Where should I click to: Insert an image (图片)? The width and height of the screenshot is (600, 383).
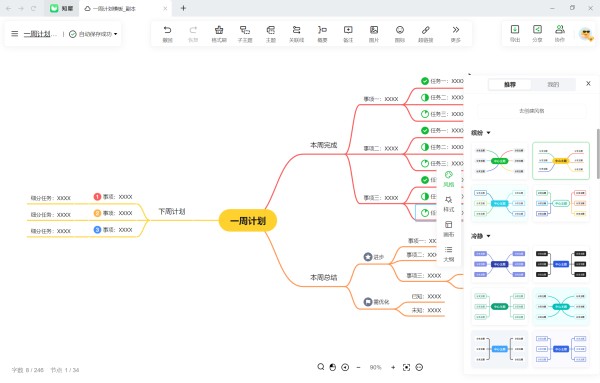point(374,34)
